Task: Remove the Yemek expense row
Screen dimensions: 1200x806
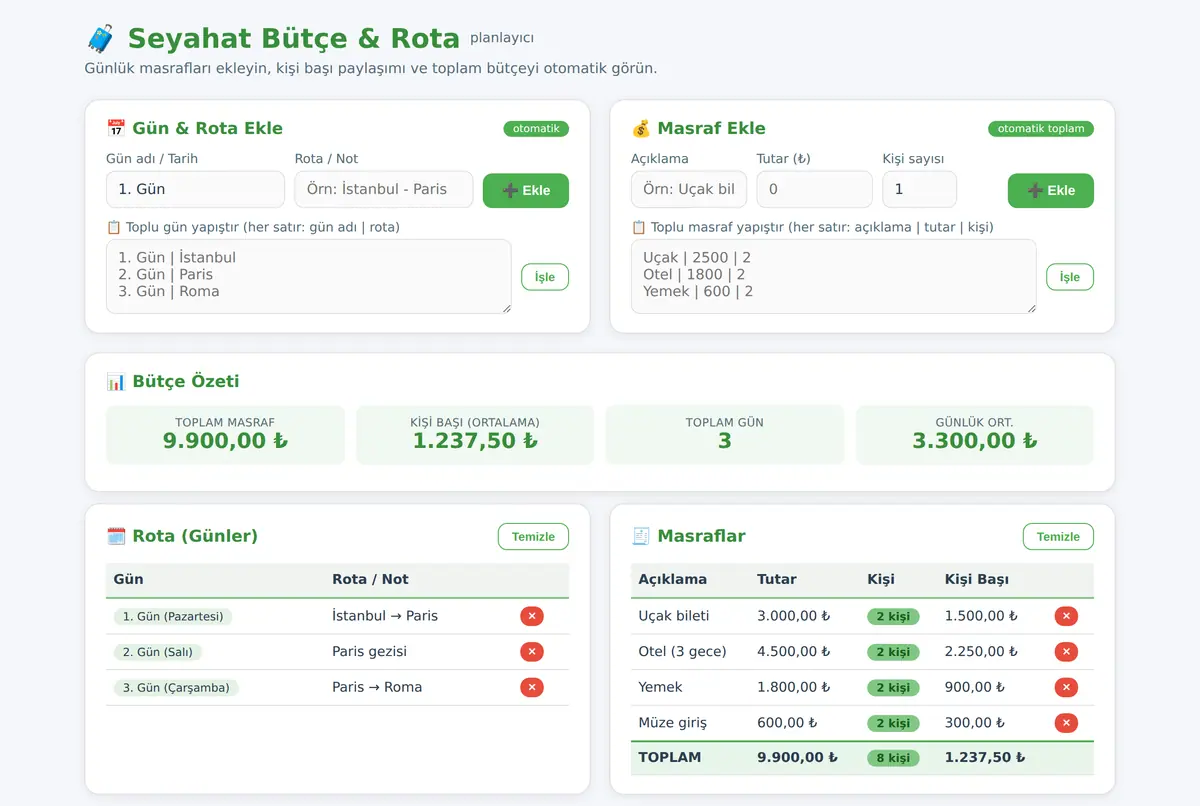Action: [1066, 687]
